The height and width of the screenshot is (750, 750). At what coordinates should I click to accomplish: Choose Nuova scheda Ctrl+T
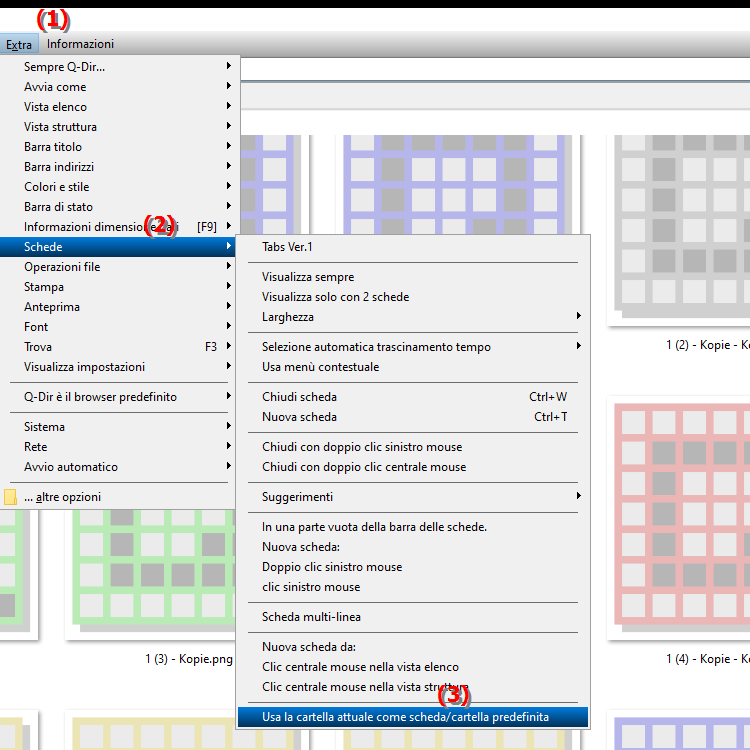pyautogui.click(x=413, y=417)
